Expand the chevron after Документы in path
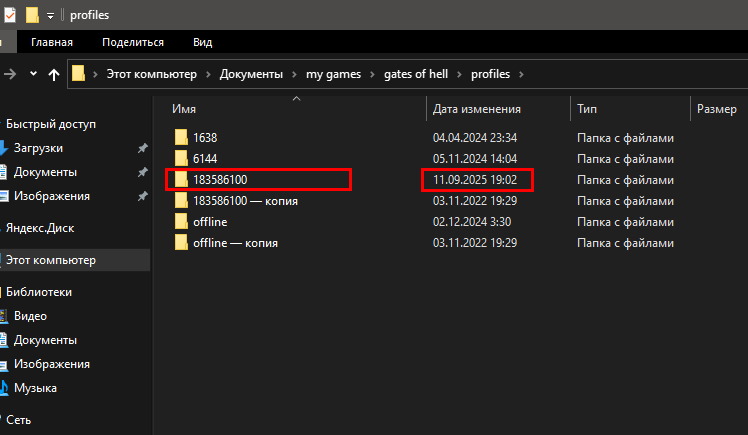 [294, 74]
